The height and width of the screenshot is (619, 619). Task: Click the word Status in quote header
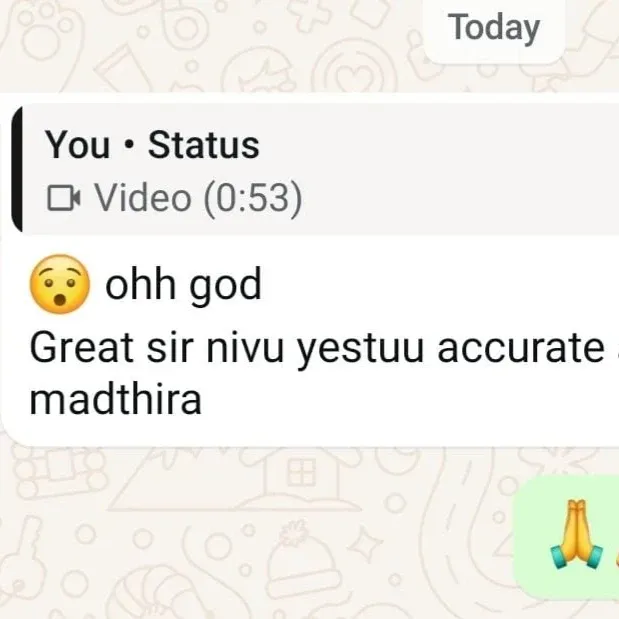(204, 145)
